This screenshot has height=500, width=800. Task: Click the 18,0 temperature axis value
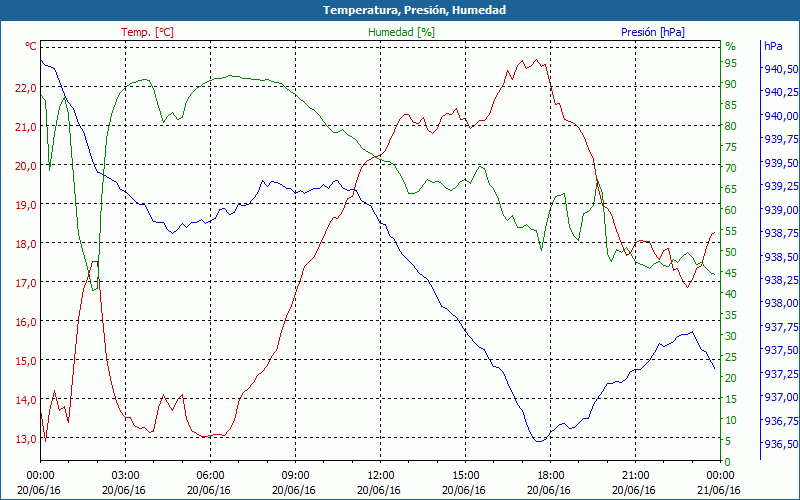[26, 244]
